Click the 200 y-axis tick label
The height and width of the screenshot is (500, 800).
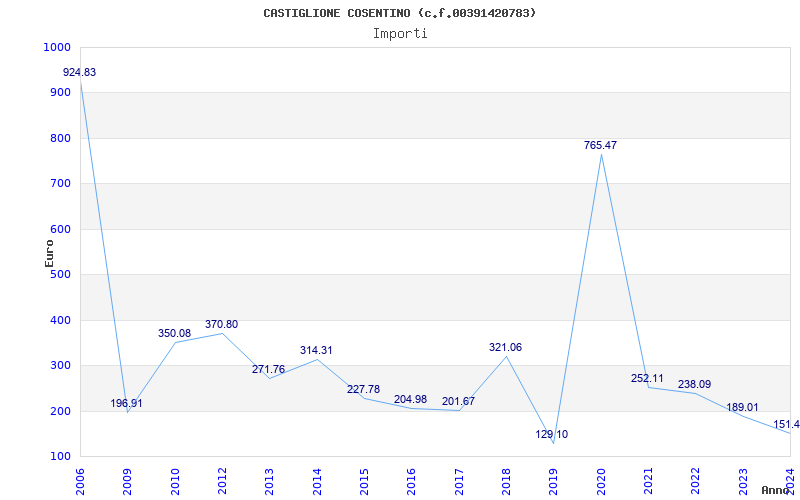coord(60,411)
